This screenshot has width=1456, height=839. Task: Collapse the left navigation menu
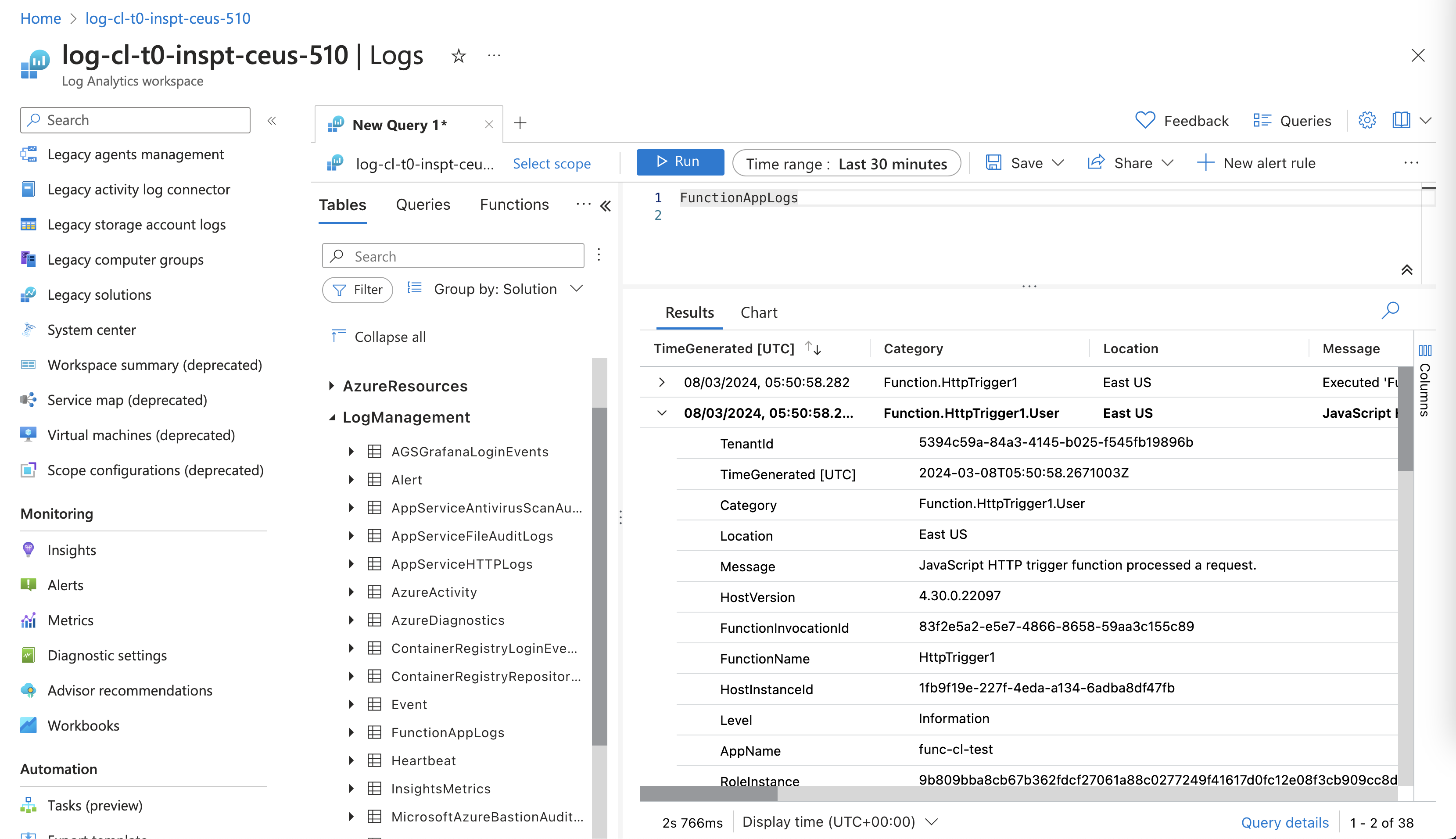coord(272,120)
